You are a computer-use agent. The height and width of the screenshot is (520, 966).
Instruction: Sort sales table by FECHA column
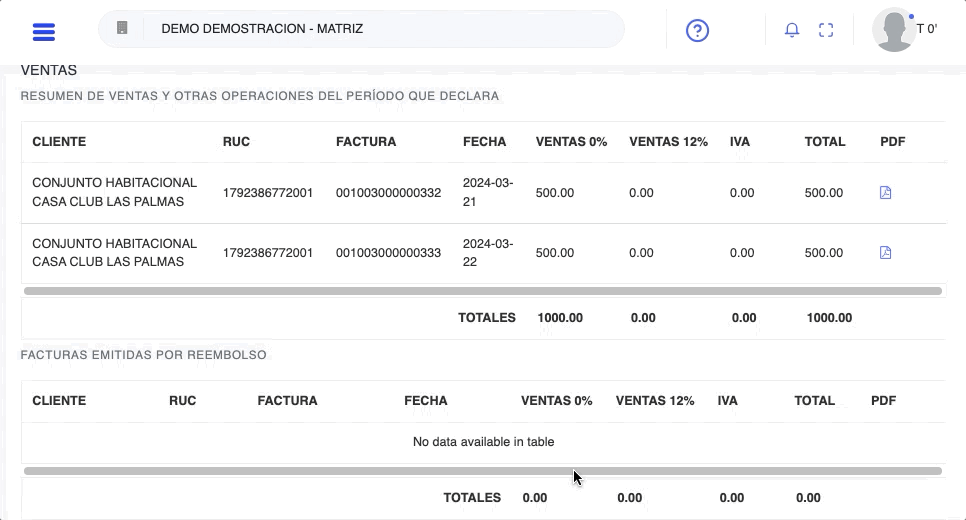tap(484, 142)
